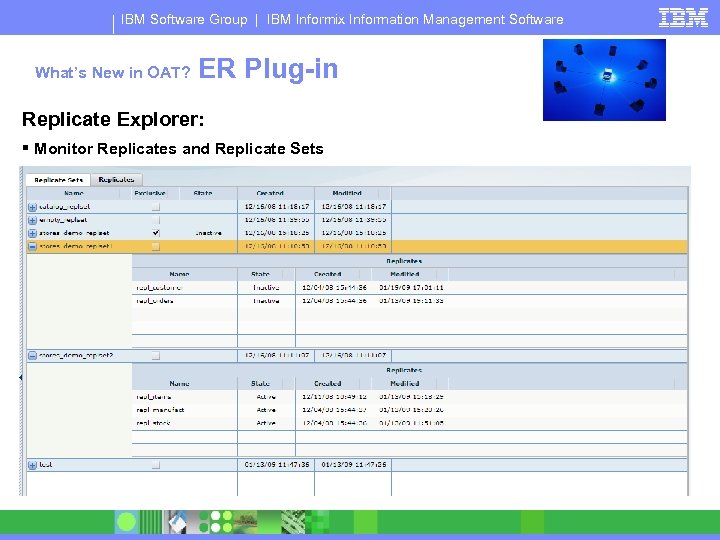Click the Inactive state of repl_orders
This screenshot has height=540, width=720.
coord(266,301)
